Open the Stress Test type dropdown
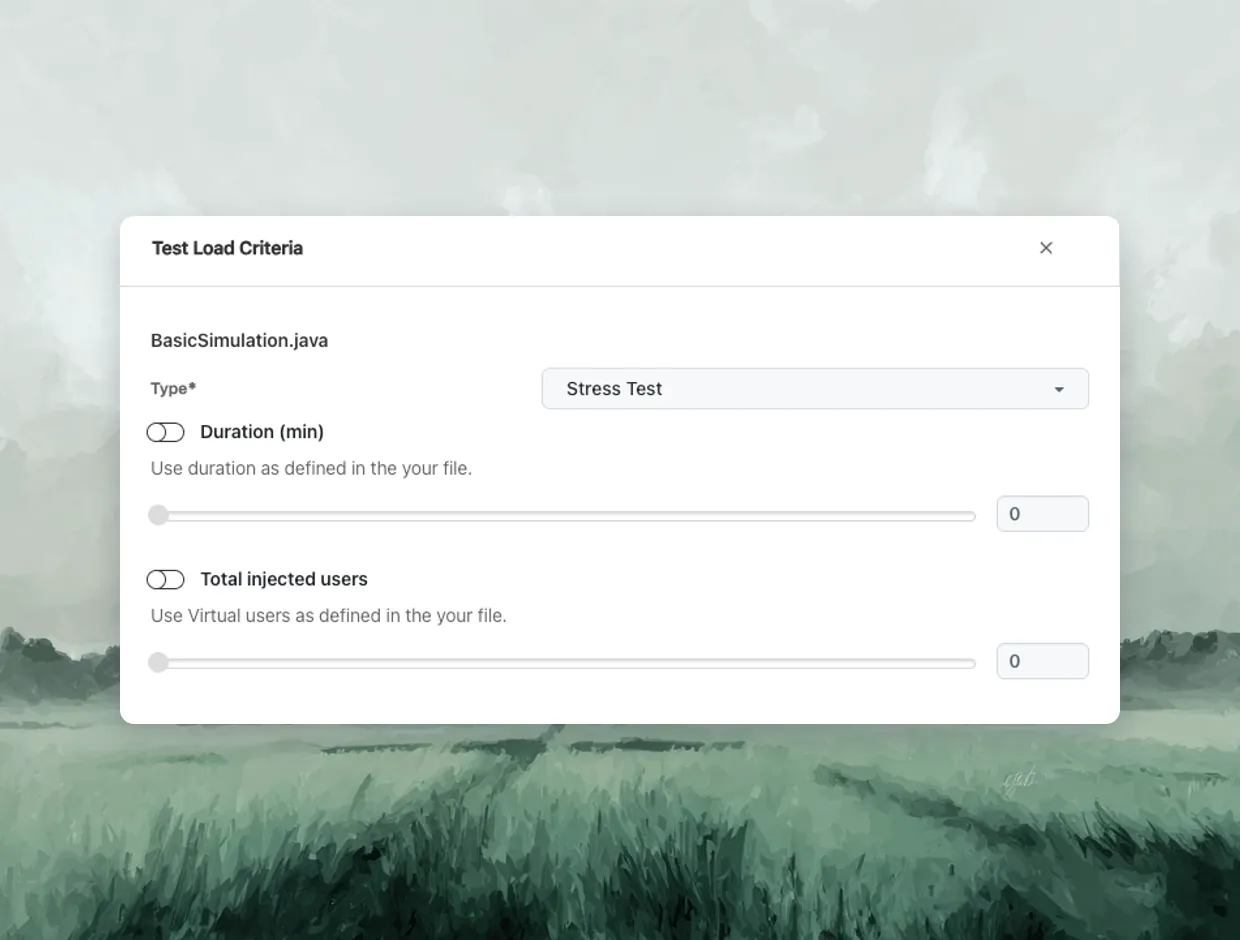 tap(815, 389)
